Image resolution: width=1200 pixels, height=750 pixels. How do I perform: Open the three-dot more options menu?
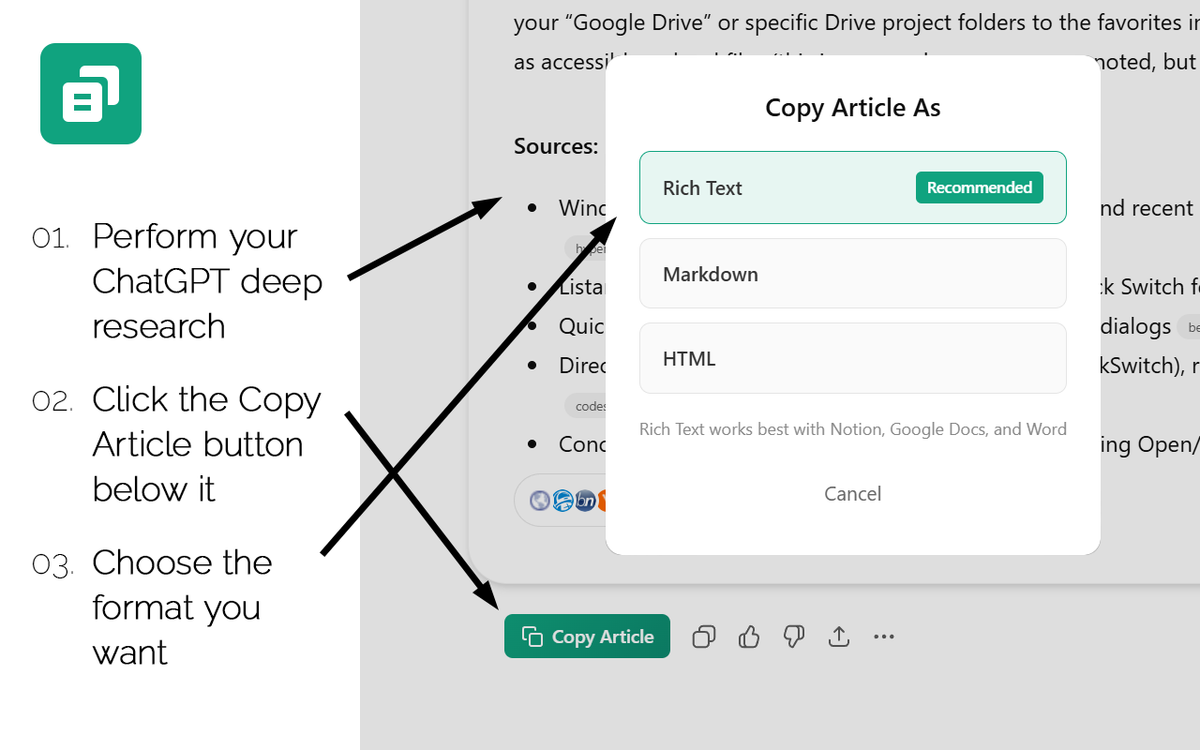click(884, 636)
